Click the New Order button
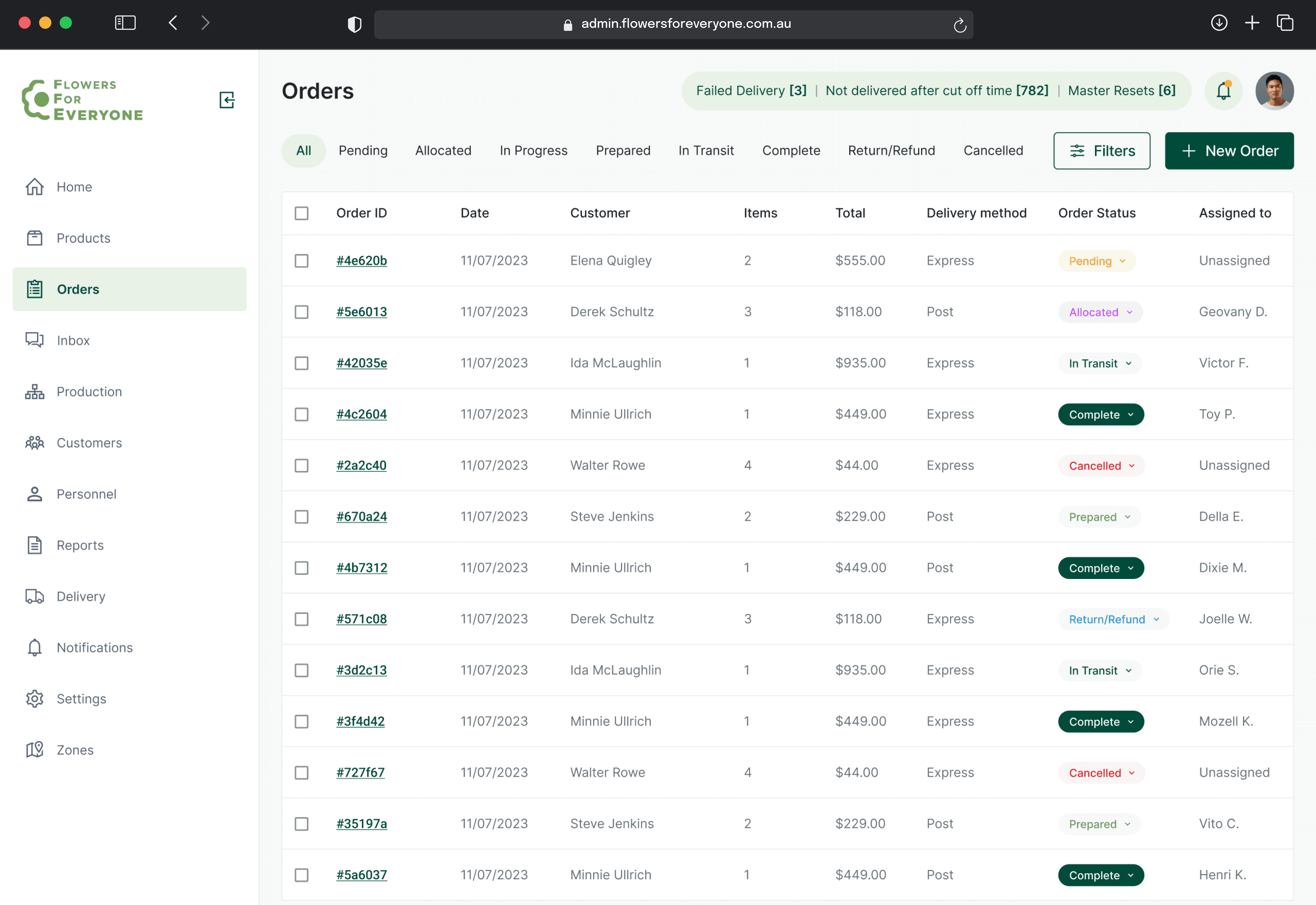 (1229, 151)
